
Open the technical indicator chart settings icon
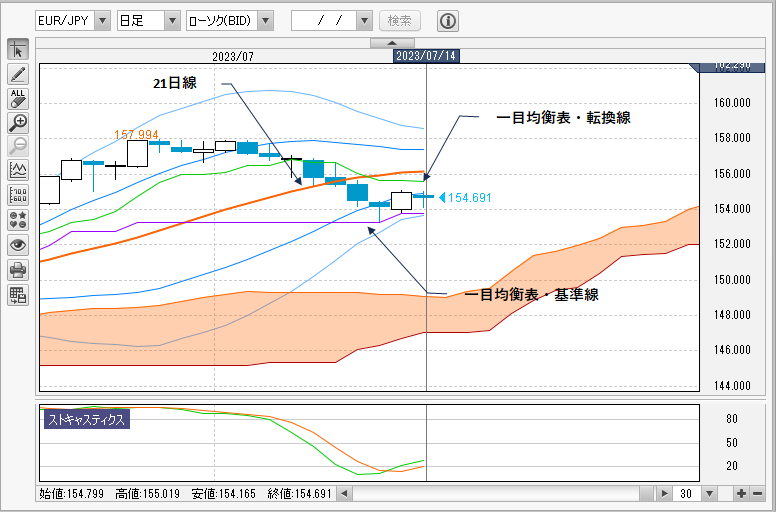(x=18, y=172)
